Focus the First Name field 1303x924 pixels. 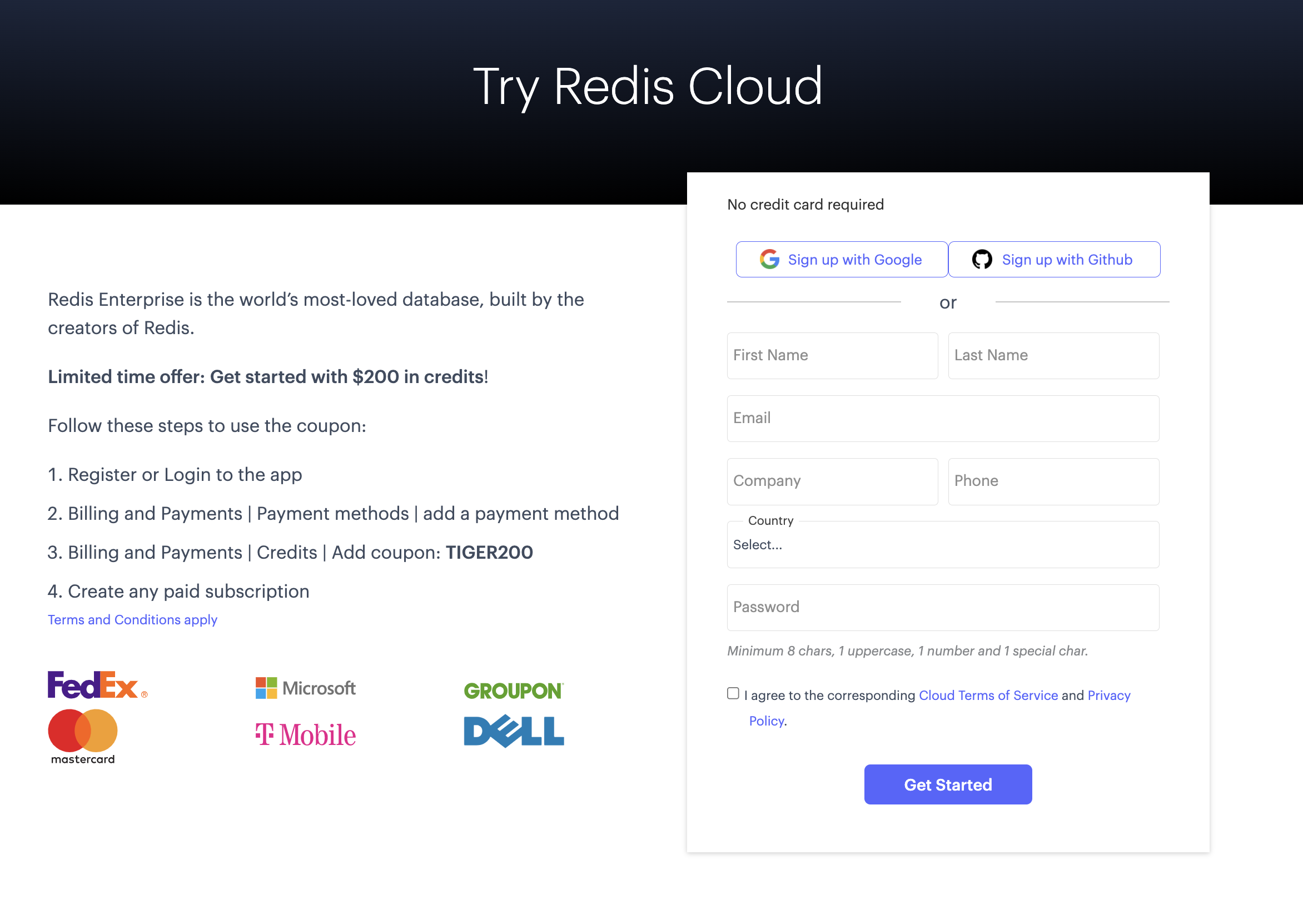833,356
